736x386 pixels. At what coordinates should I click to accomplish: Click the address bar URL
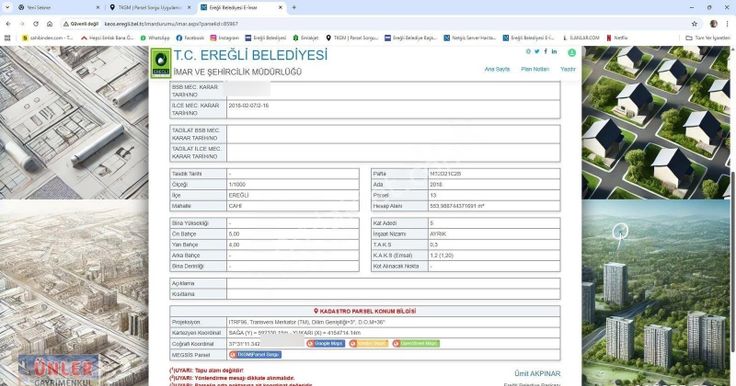click(171, 23)
